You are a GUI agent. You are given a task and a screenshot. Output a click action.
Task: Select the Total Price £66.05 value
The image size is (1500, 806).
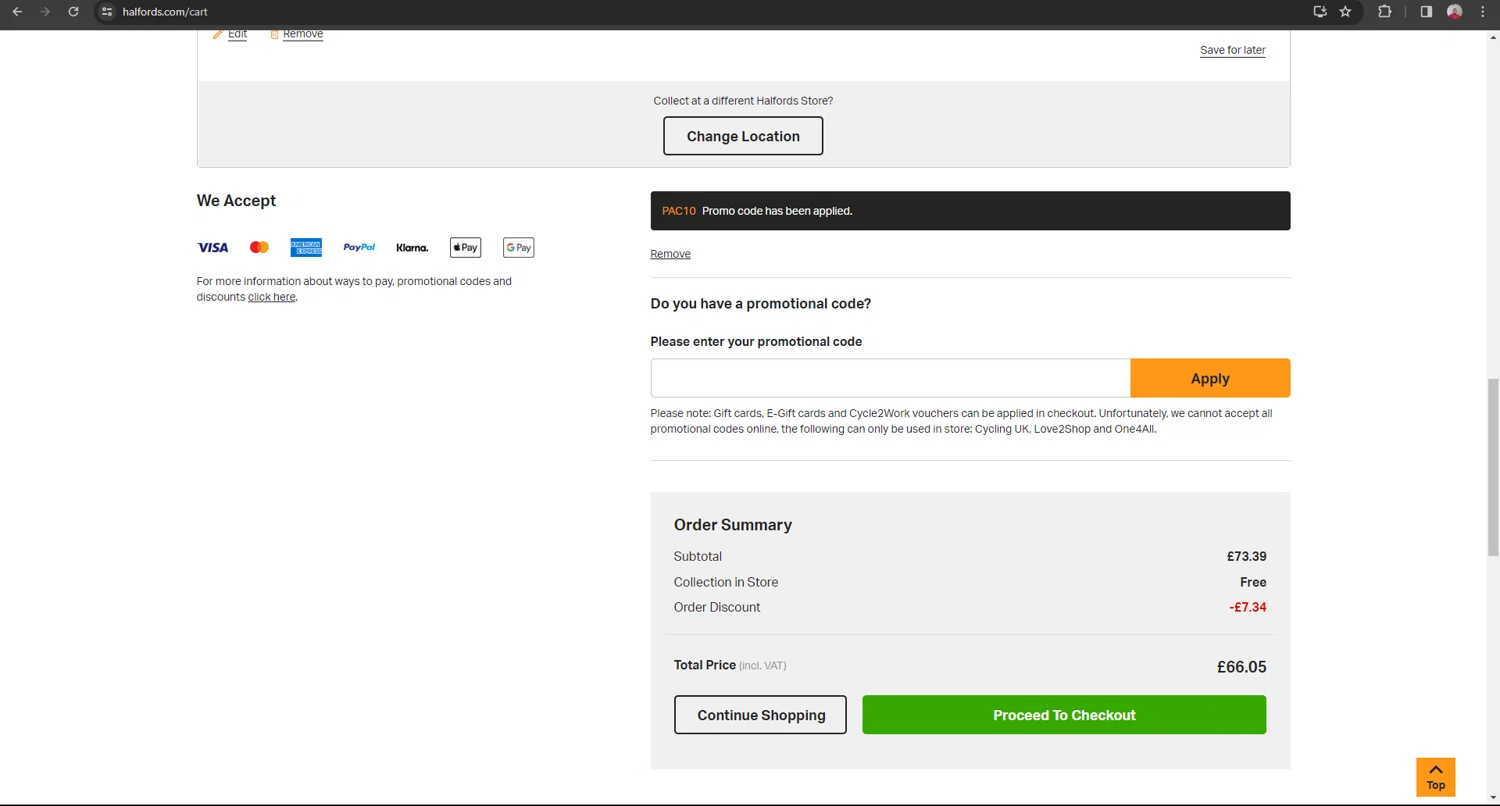1241,667
